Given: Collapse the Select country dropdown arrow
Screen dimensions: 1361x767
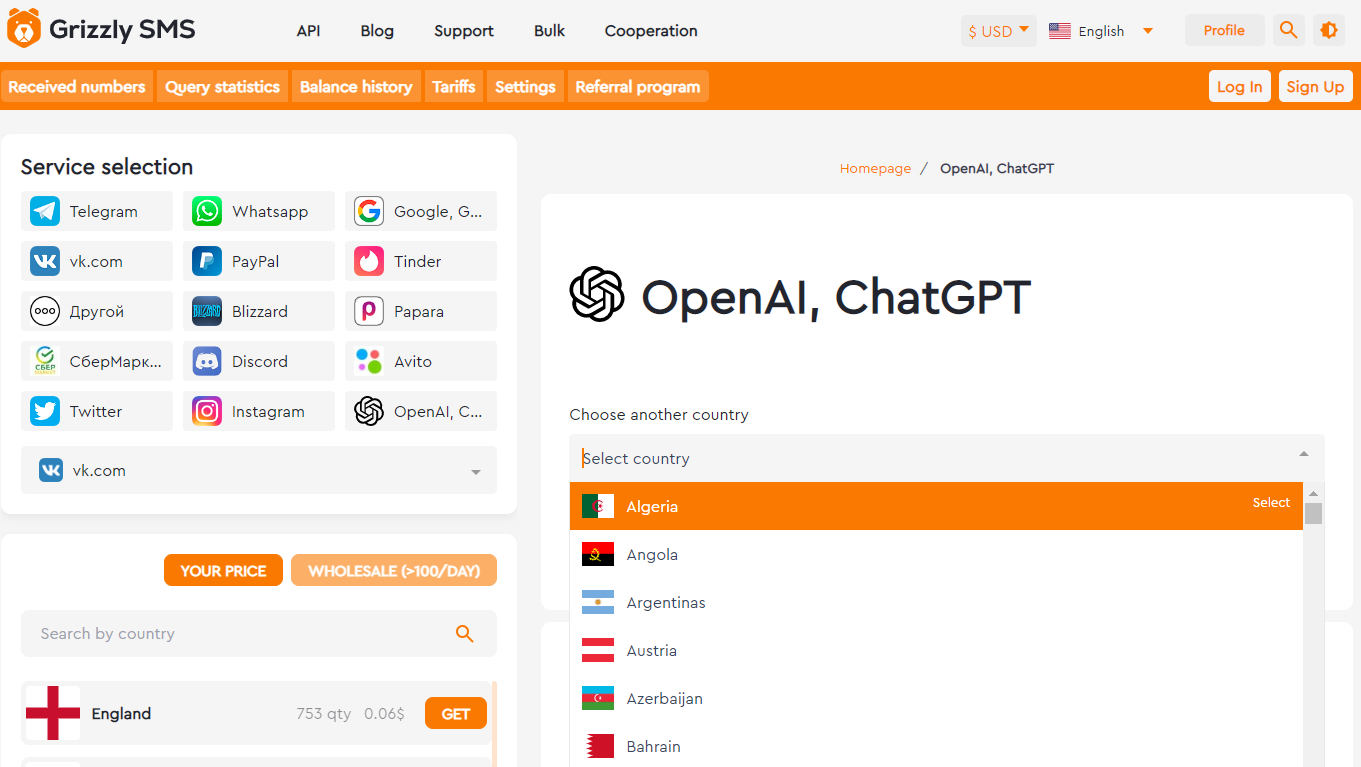Looking at the screenshot, I should tap(1304, 455).
